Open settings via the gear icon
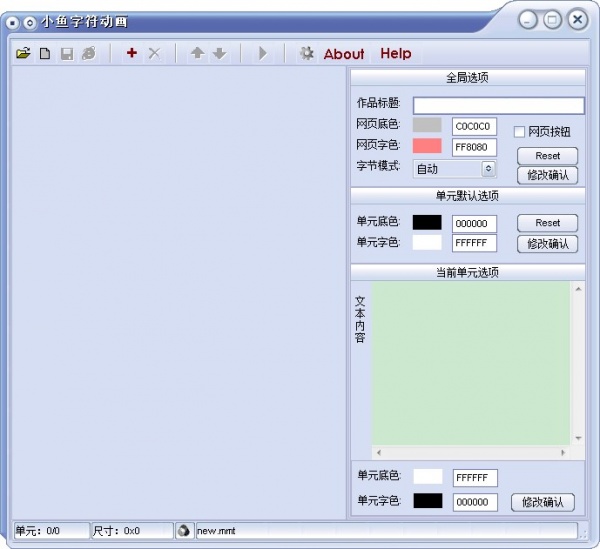 click(307, 53)
